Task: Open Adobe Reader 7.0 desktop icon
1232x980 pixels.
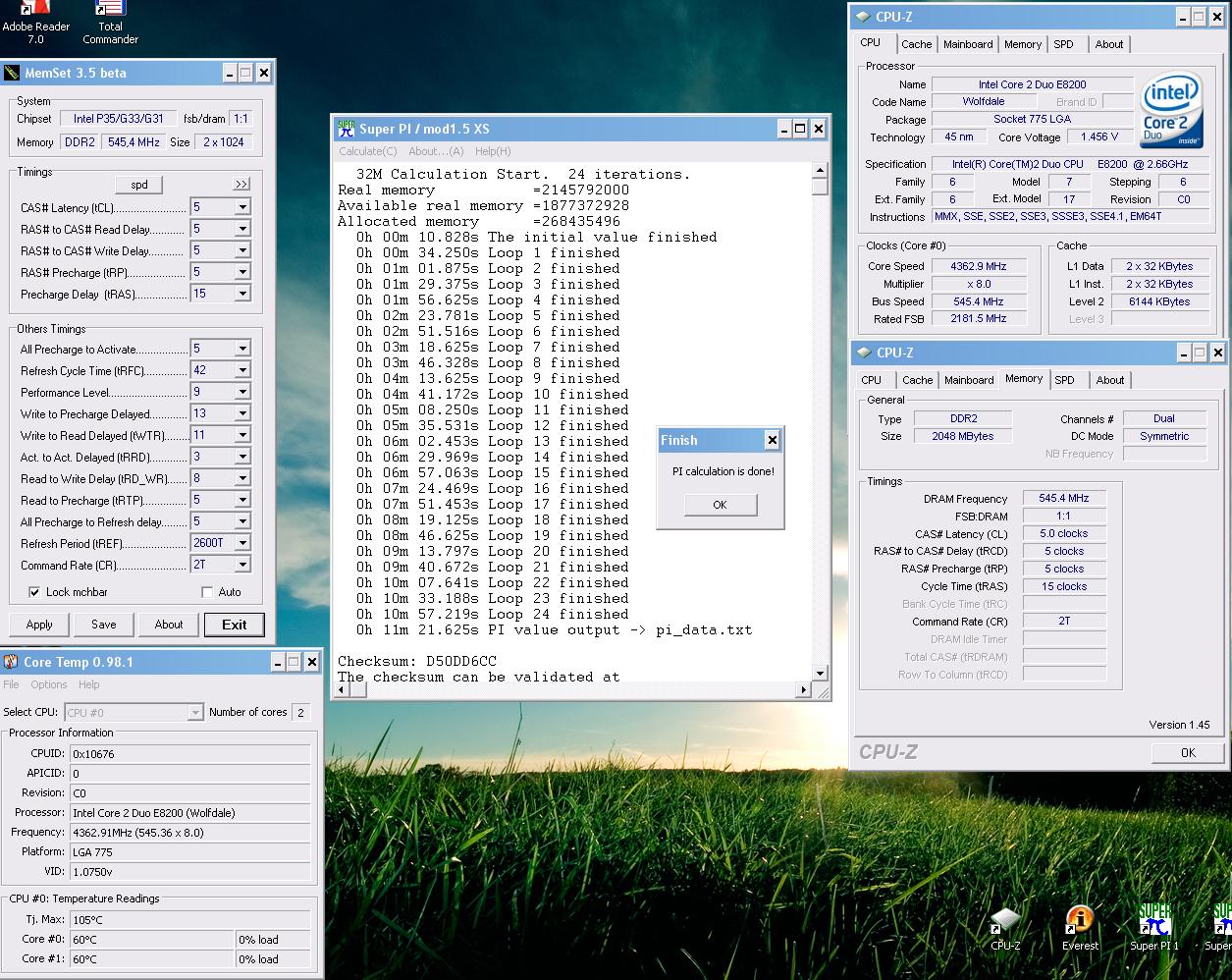Action: pyautogui.click(x=35, y=22)
